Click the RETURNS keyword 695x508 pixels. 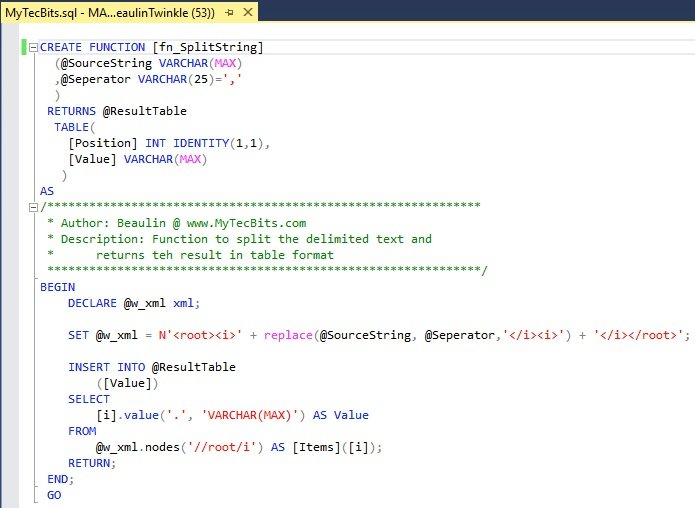[71, 111]
